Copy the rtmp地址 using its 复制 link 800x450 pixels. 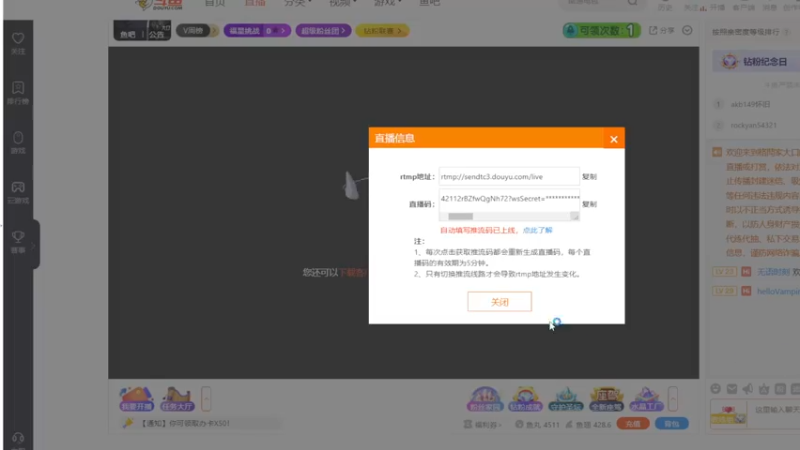point(589,177)
